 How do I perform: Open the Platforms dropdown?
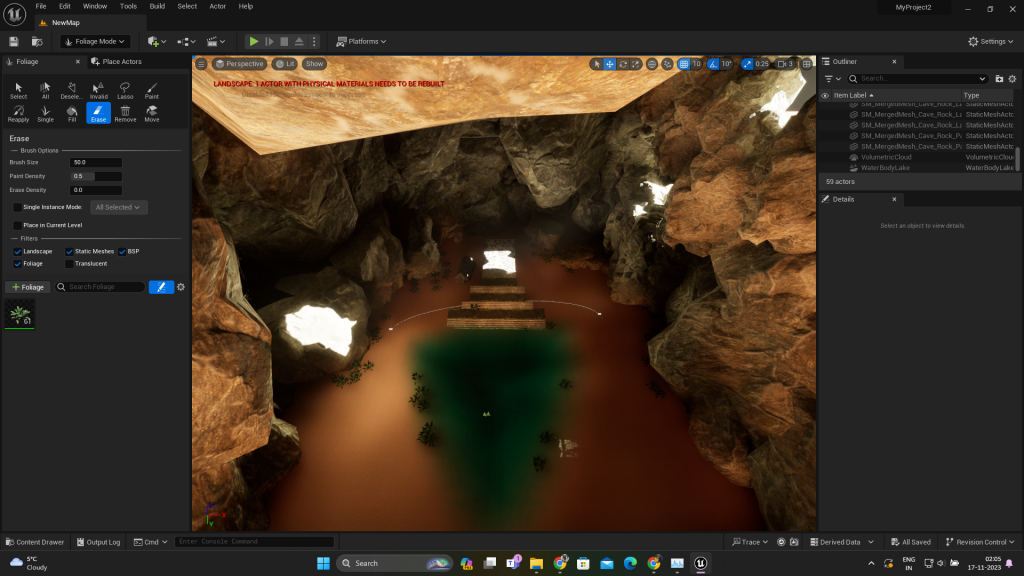361,41
